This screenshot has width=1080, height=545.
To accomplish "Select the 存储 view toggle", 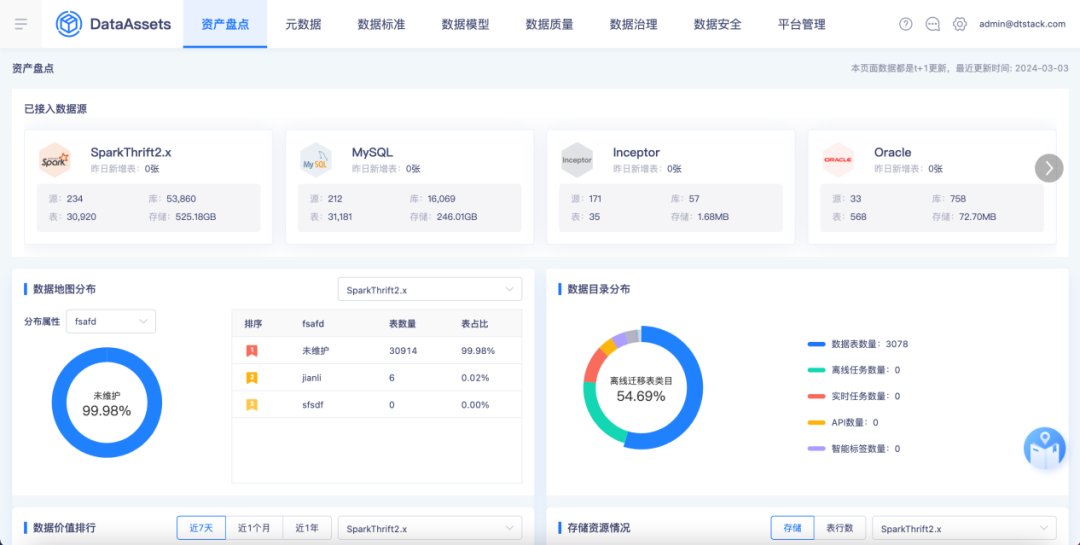I will [793, 528].
